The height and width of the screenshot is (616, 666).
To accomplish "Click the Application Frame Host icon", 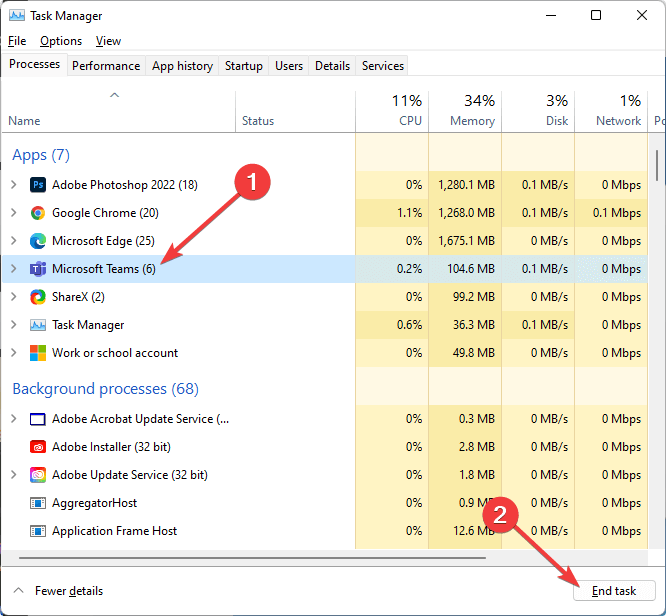I will point(38,531).
